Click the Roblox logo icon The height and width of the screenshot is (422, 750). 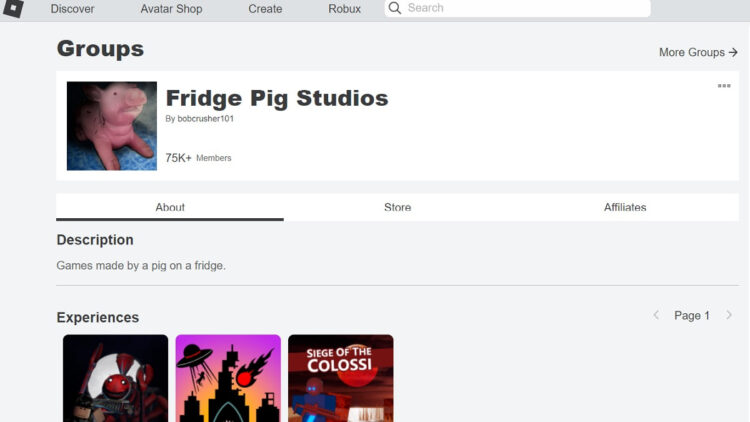tap(12, 9)
